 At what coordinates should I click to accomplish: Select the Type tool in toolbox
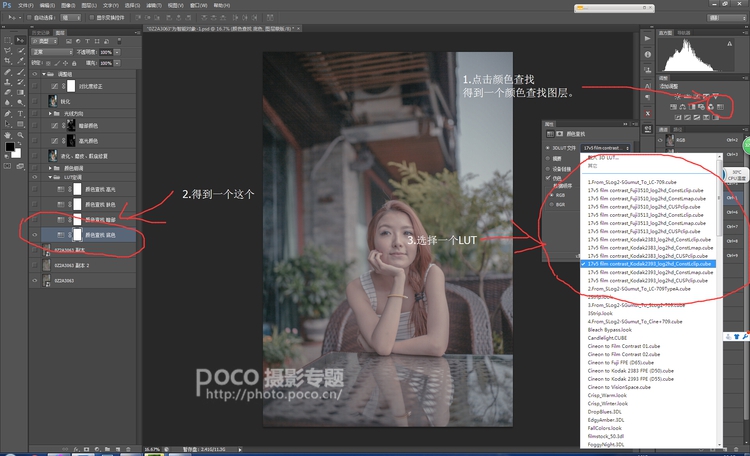[x=20, y=113]
